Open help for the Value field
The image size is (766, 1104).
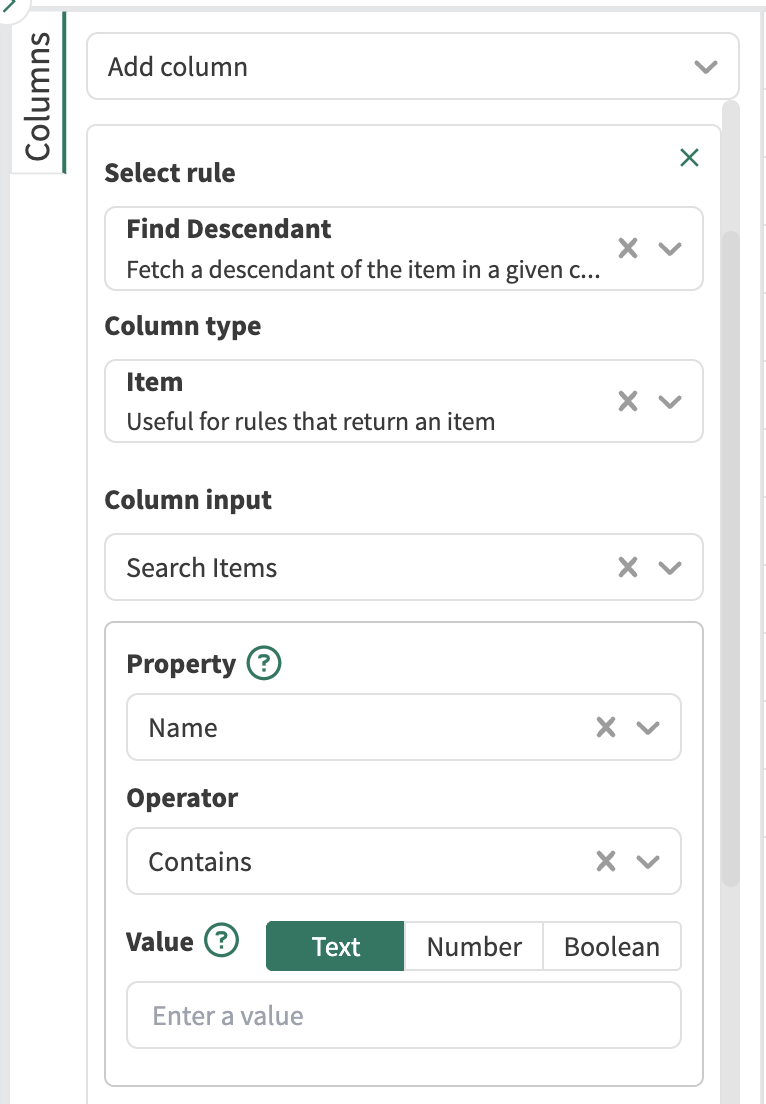(222, 941)
